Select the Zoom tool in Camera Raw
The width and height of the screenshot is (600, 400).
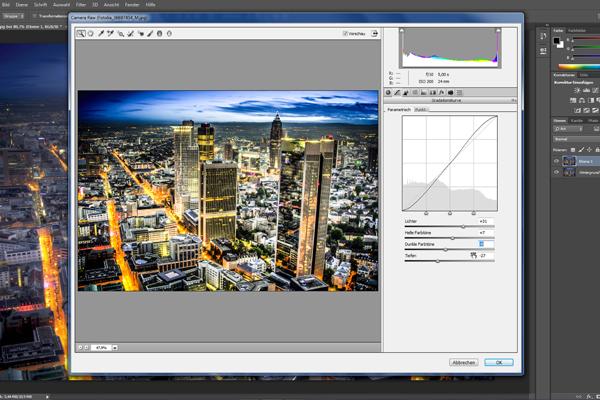point(82,33)
